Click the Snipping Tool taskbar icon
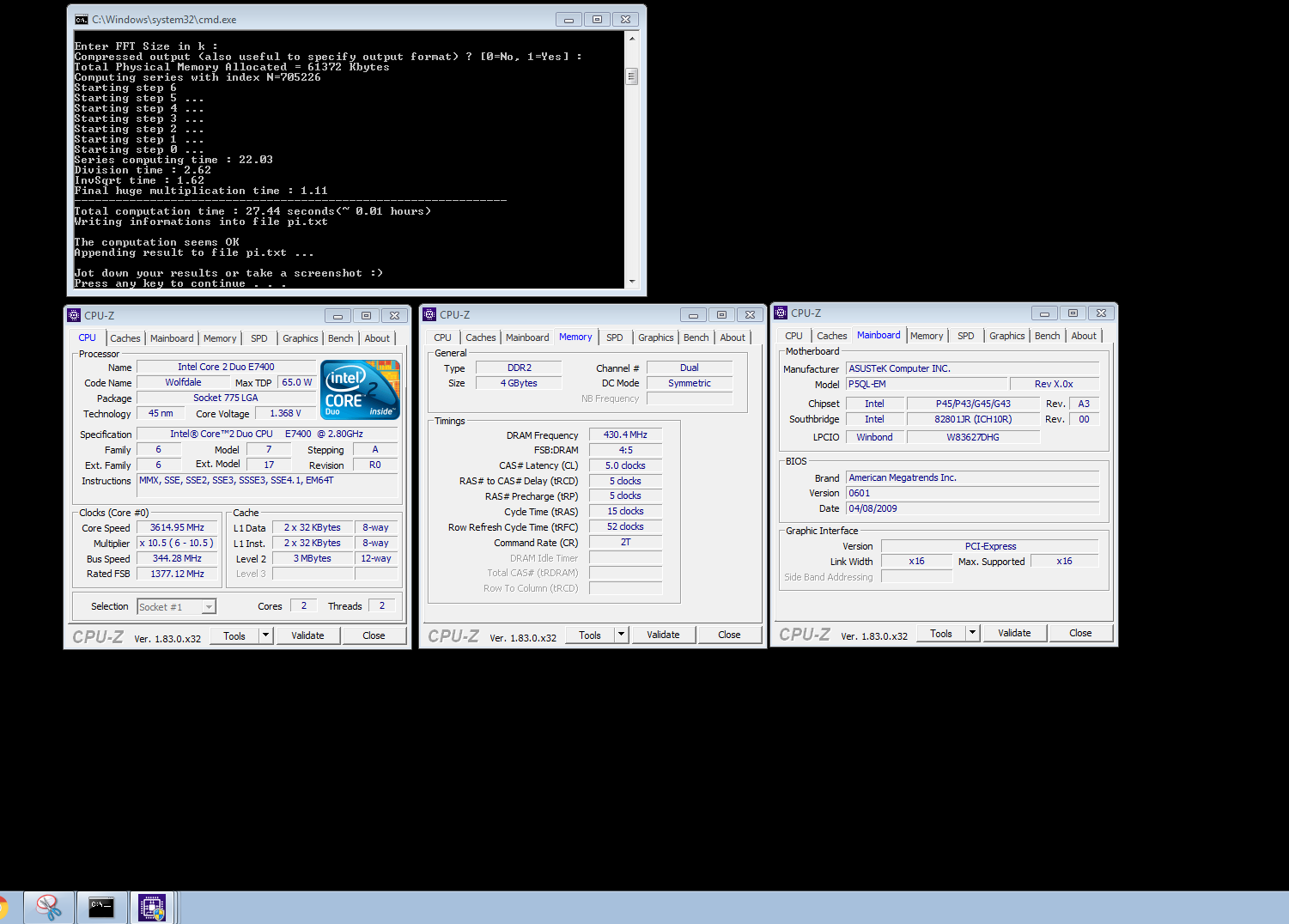1289x924 pixels. click(49, 907)
